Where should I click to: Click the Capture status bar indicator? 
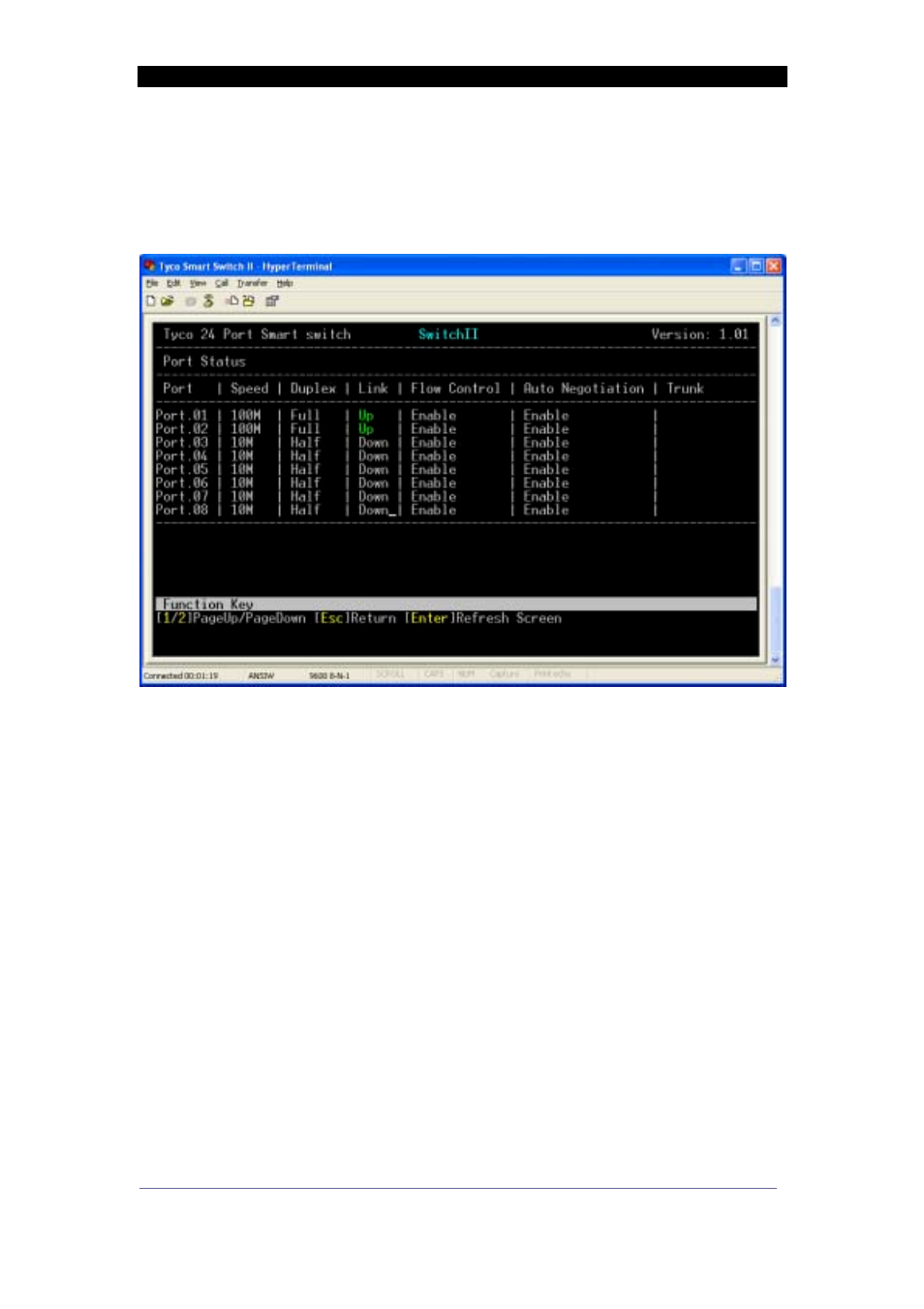click(505, 674)
